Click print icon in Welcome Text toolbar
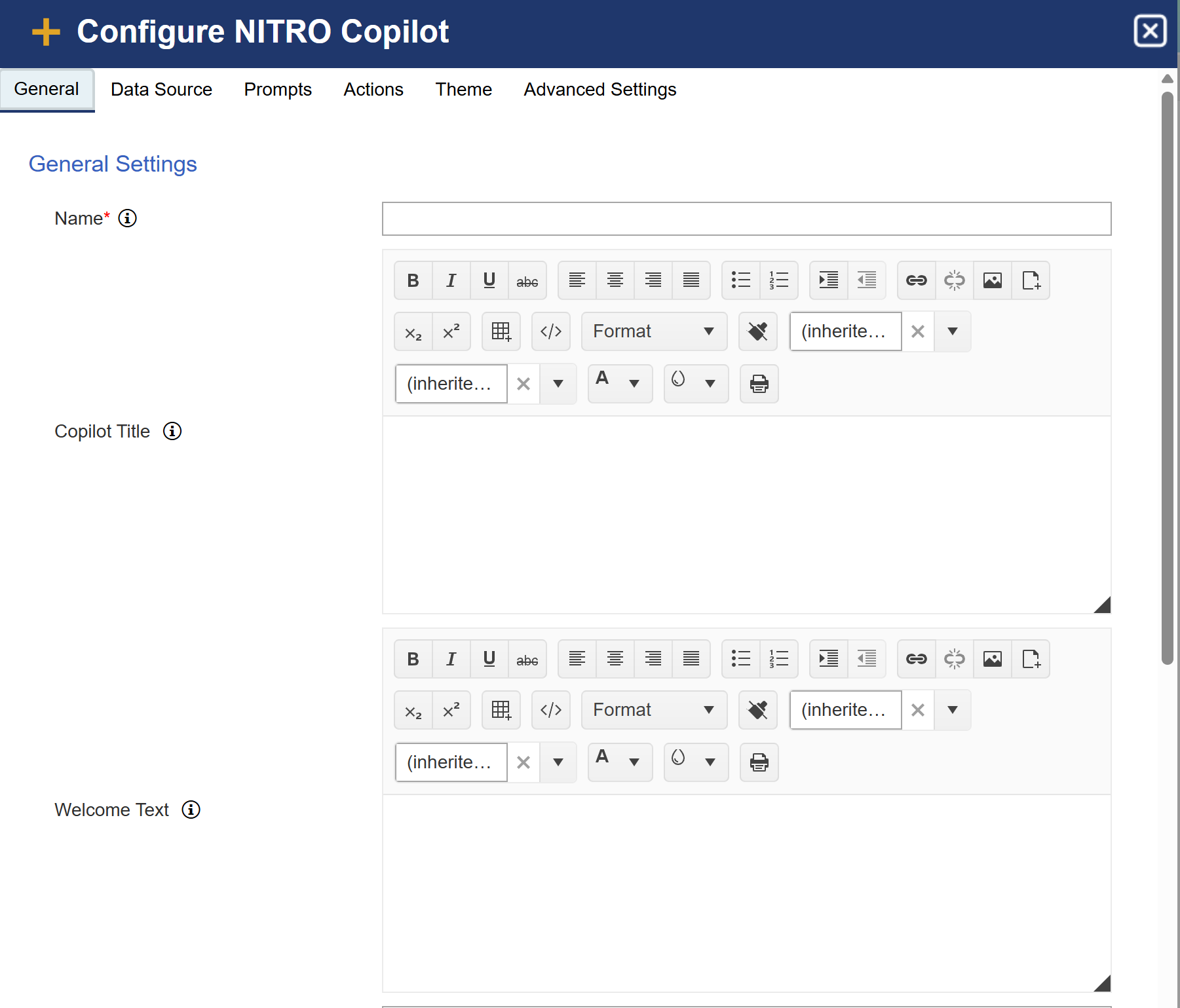1180x1008 pixels. 759,762
